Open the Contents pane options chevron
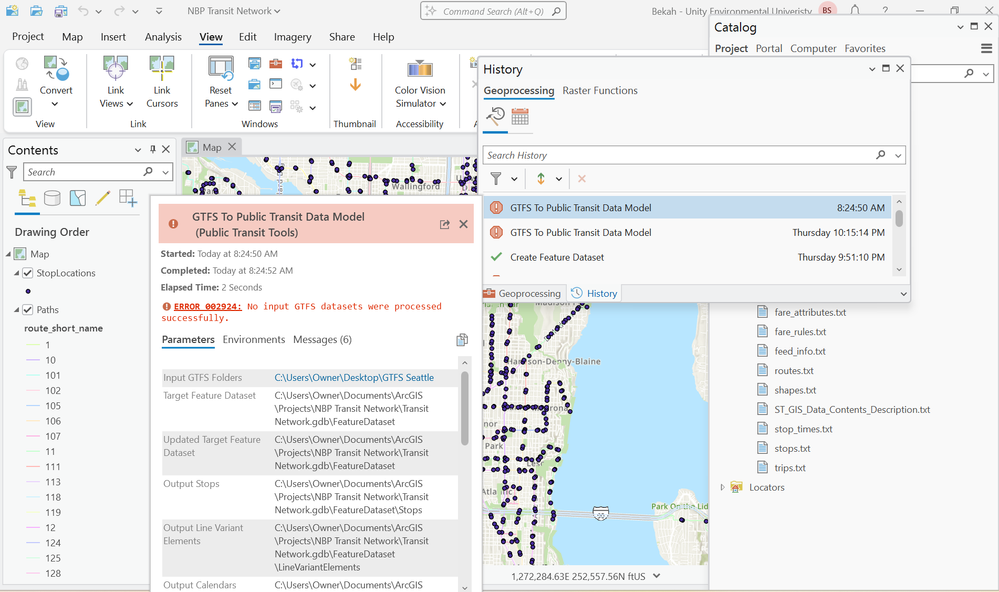Image resolution: width=999 pixels, height=592 pixels. [138, 150]
